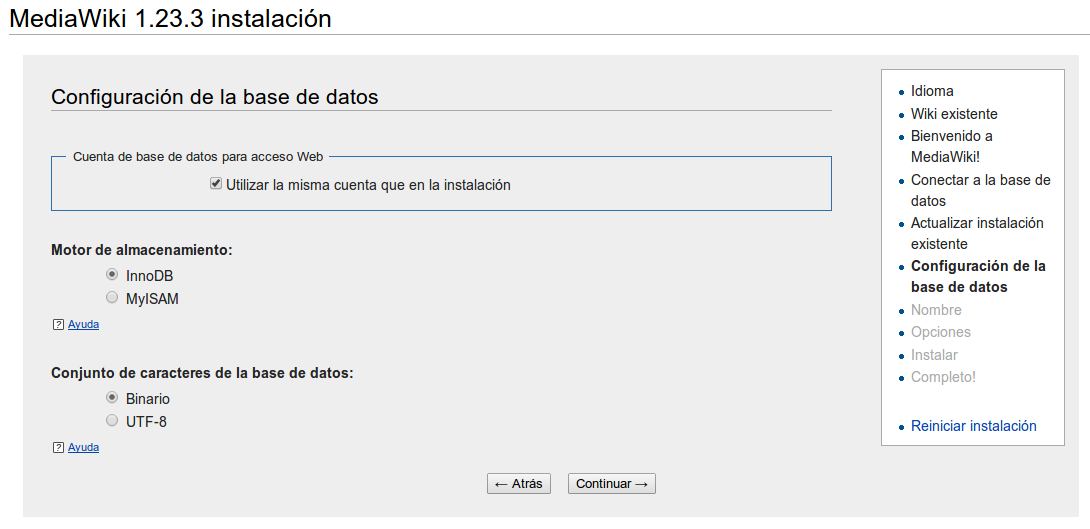Click 'Conjunto de caracteres de la base de datos:' label
The image size is (1090, 529).
(202, 373)
